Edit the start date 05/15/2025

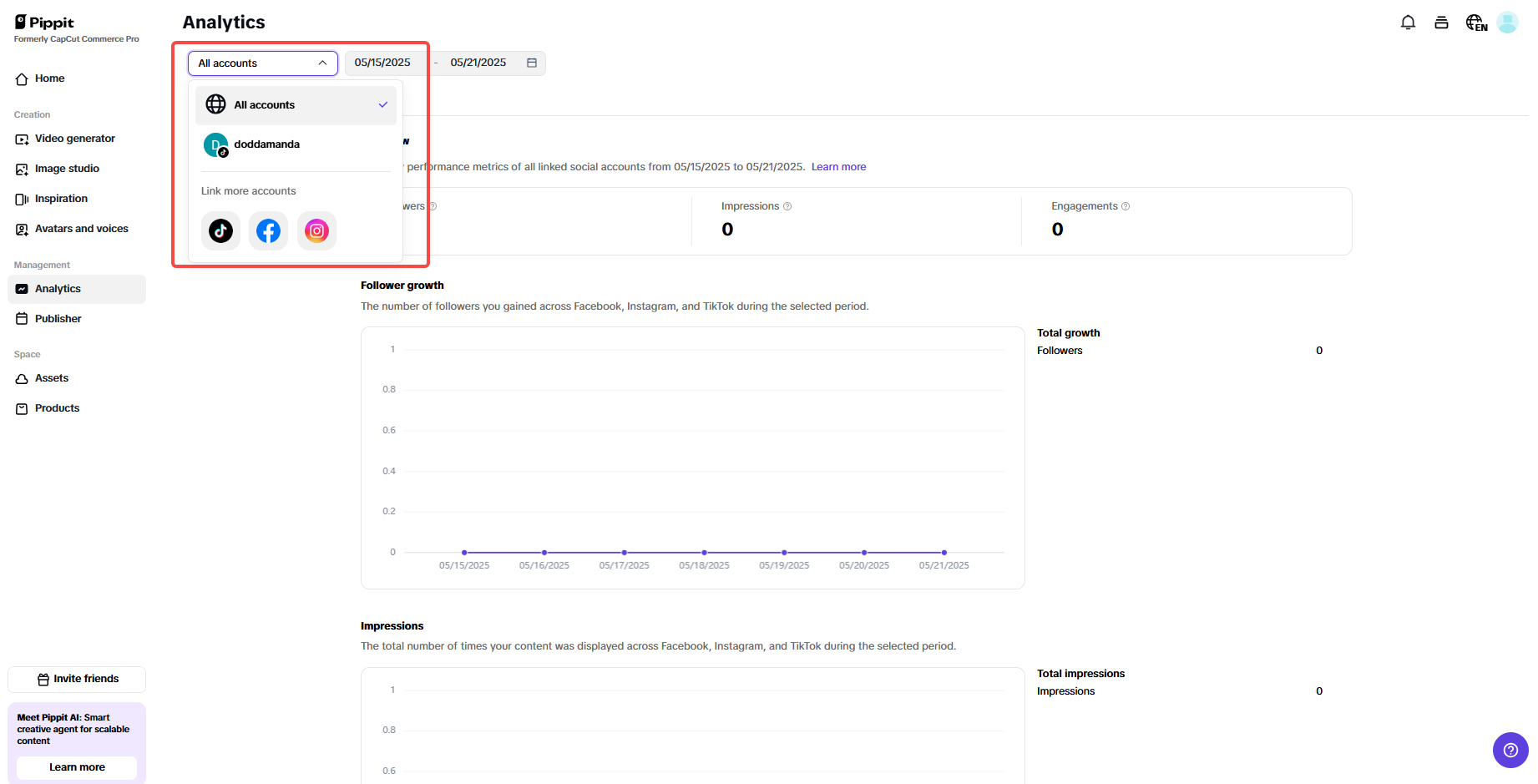(x=382, y=63)
